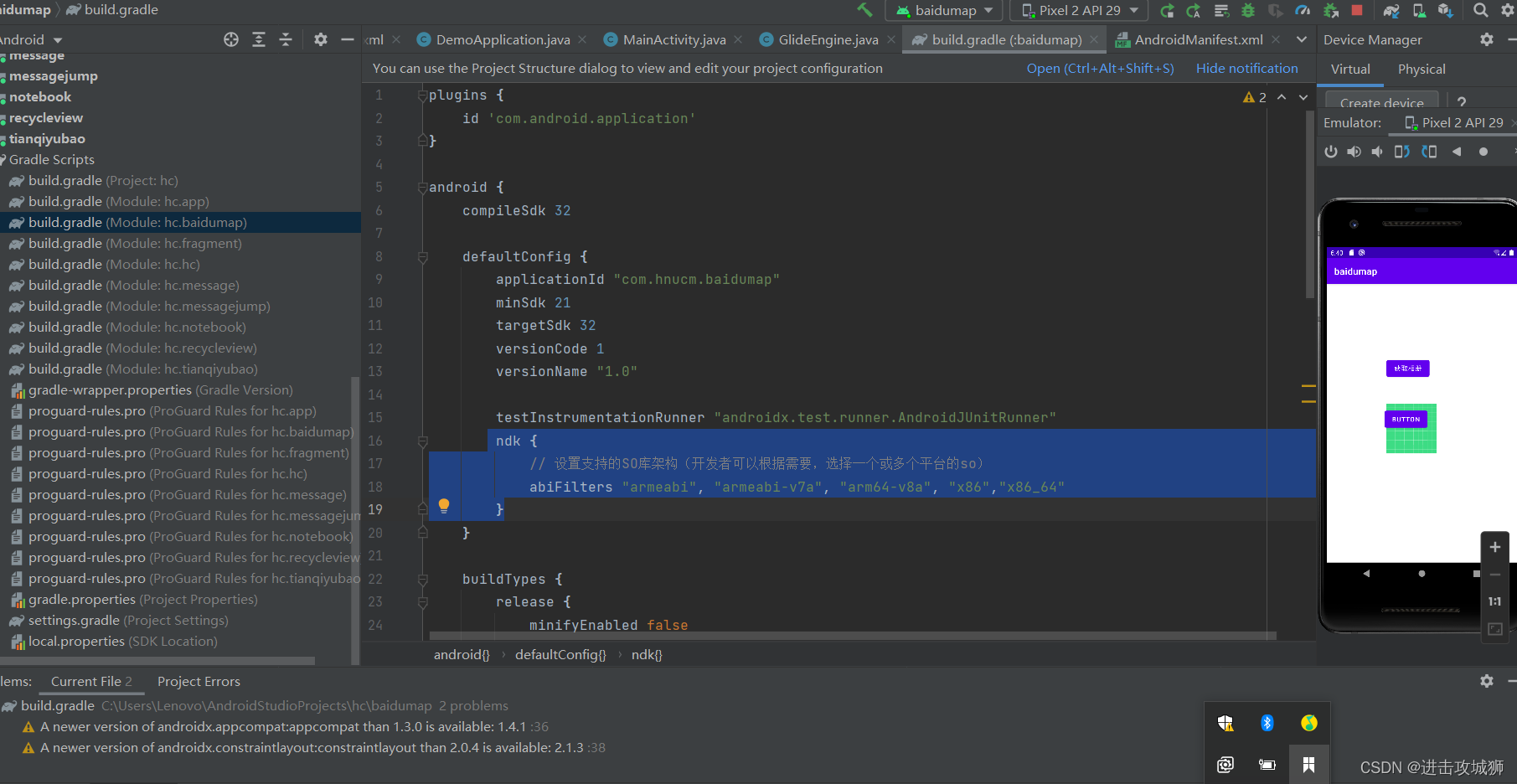Click Attach Debugger to Android Process icon
1517x784 pixels.
pyautogui.click(x=1330, y=11)
